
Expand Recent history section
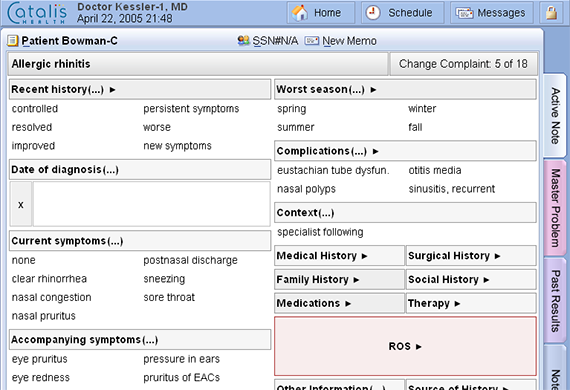pyautogui.click(x=140, y=89)
